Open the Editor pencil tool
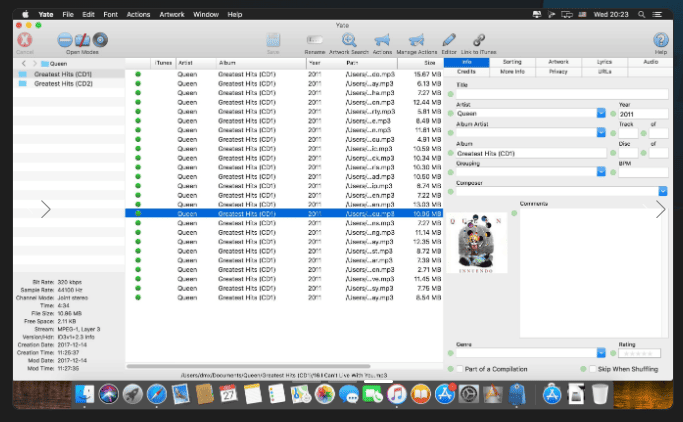The height and width of the screenshot is (422, 683). pyautogui.click(x=449, y=41)
